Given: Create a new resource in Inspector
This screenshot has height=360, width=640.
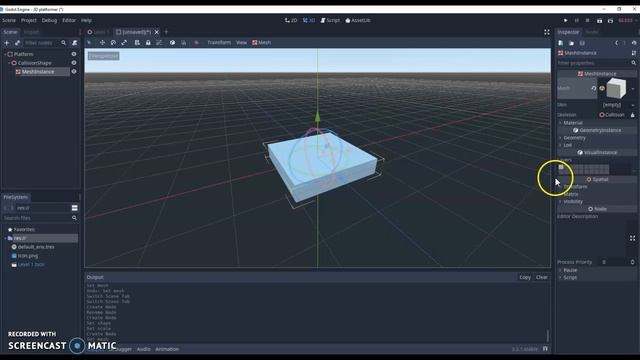Looking at the screenshot, I should click(x=561, y=43).
